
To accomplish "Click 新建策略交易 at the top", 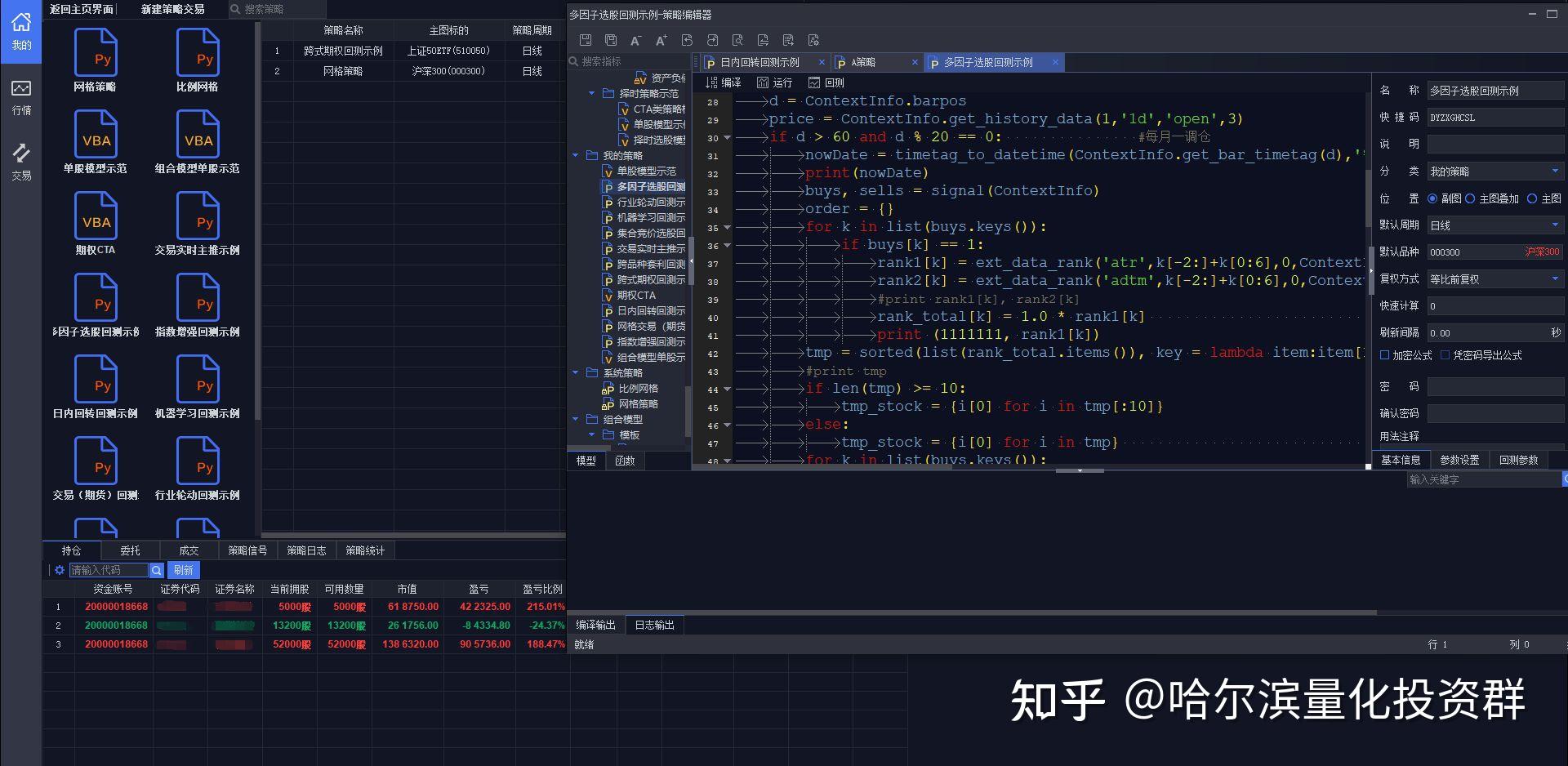I will 172,9.
